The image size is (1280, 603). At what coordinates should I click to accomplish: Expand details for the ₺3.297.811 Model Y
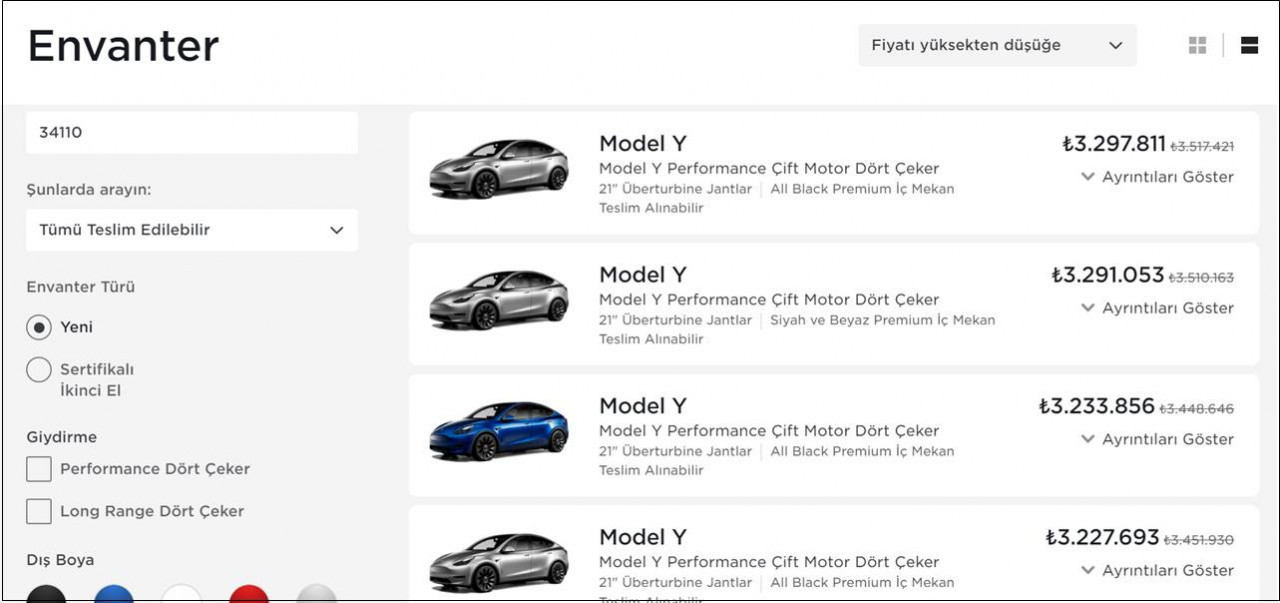tap(1157, 177)
